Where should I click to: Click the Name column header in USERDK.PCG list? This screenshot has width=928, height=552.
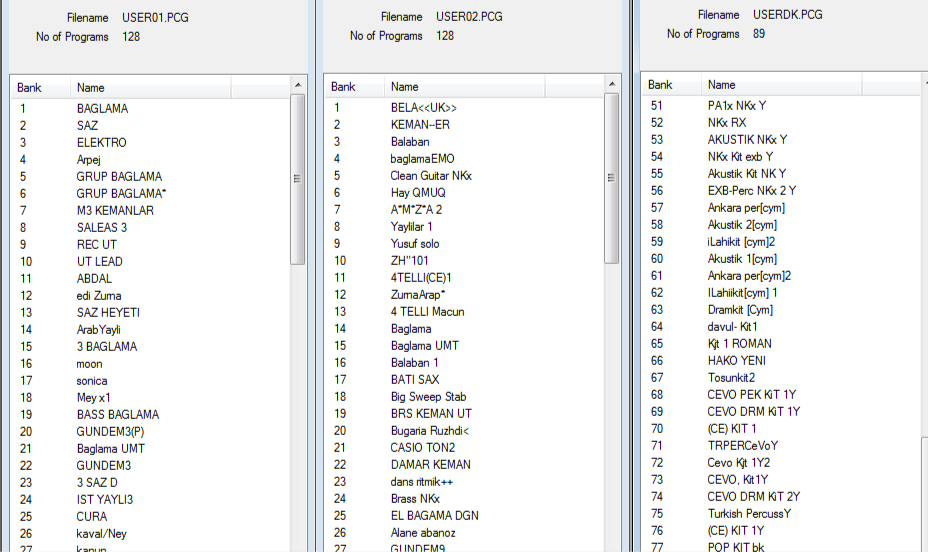721,85
